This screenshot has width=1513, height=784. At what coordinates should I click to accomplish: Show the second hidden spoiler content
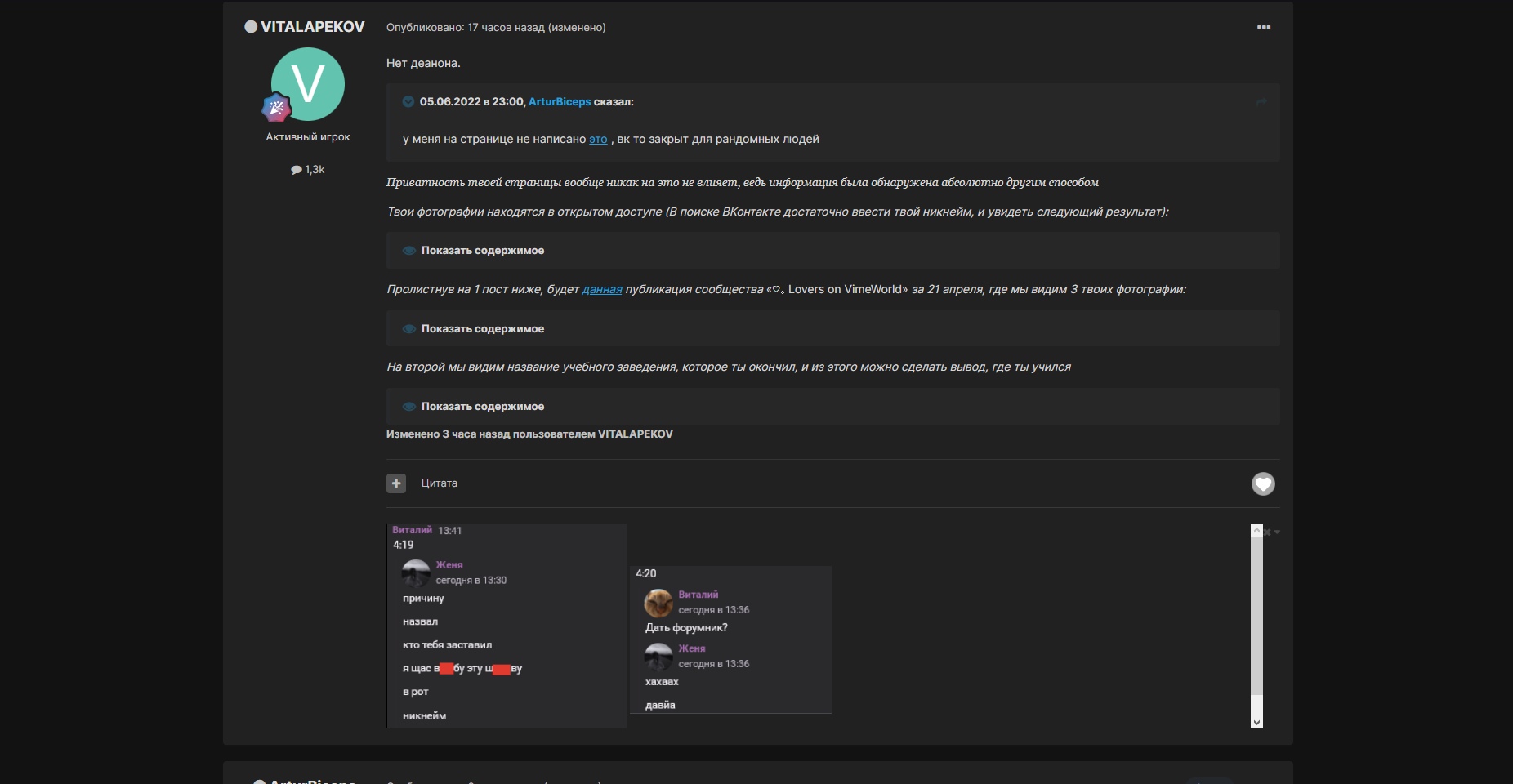[x=482, y=329]
